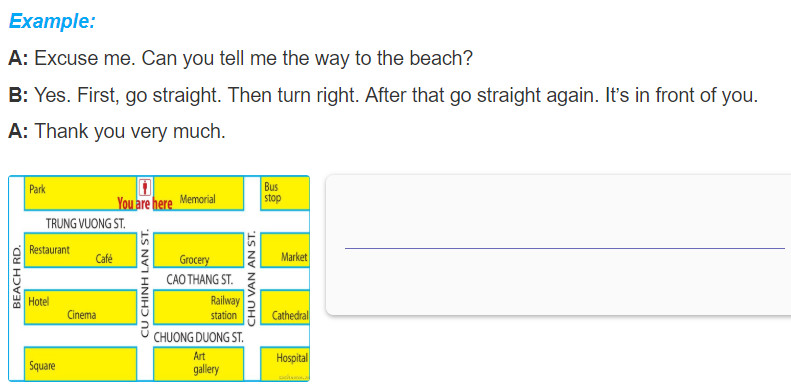Click the red person icon on map
791x388 pixels.
(145, 187)
